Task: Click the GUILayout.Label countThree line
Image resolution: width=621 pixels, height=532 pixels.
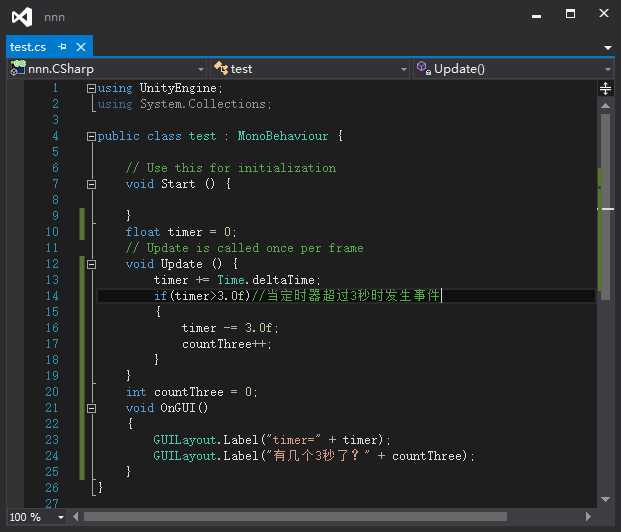Action: (314, 456)
